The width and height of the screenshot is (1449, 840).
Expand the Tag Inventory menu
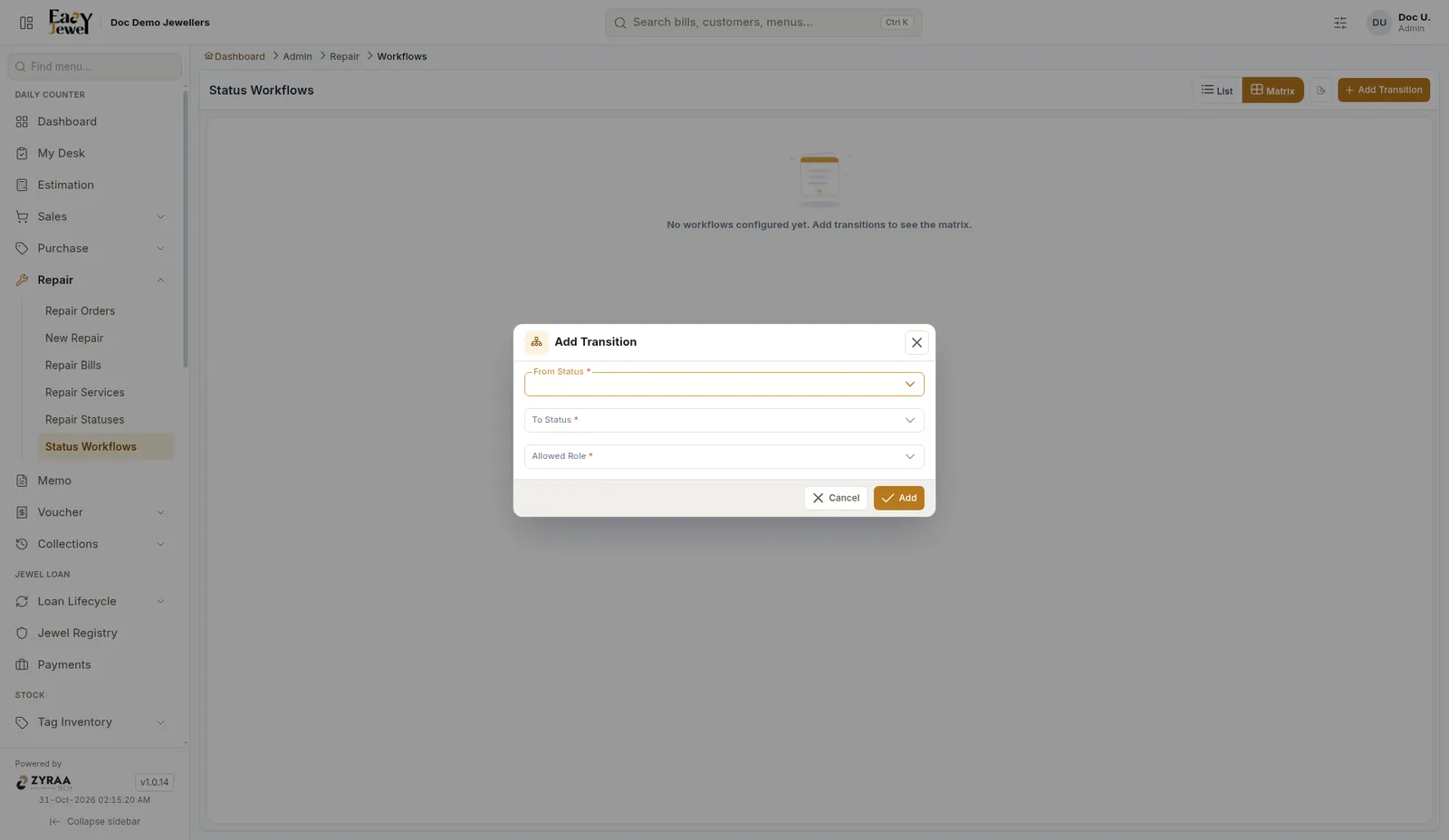coord(94,722)
